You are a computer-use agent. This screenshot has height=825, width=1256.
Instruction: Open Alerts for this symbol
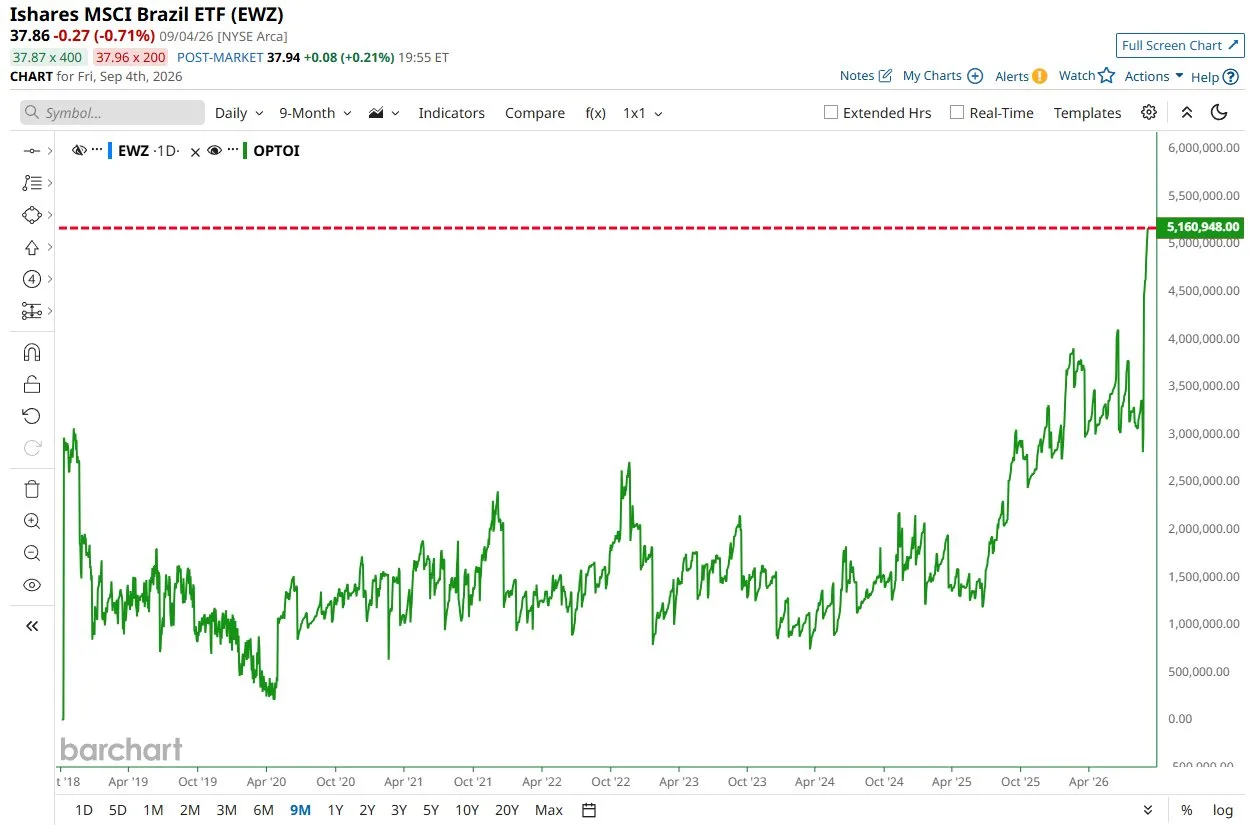click(1021, 76)
